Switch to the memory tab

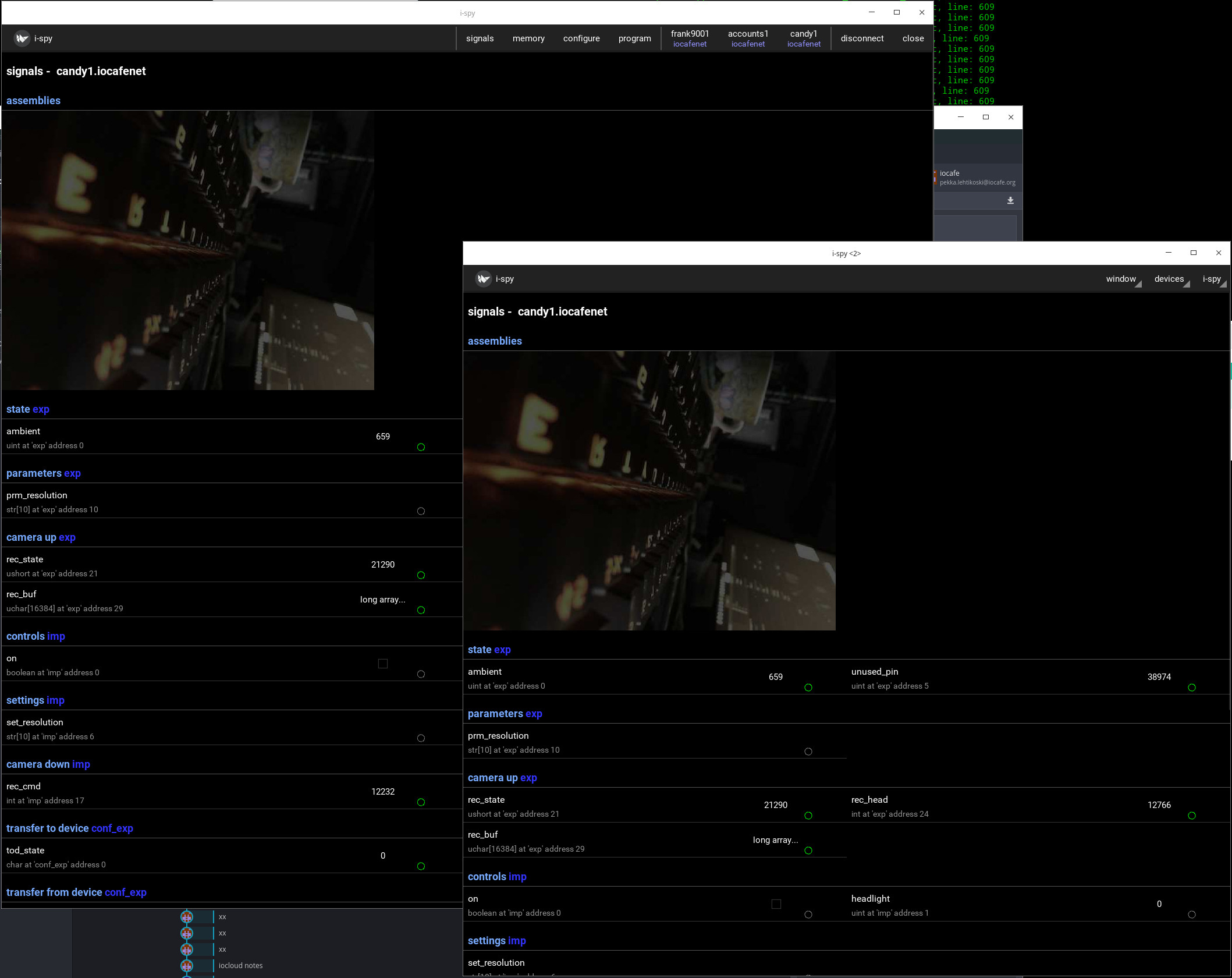click(x=528, y=38)
